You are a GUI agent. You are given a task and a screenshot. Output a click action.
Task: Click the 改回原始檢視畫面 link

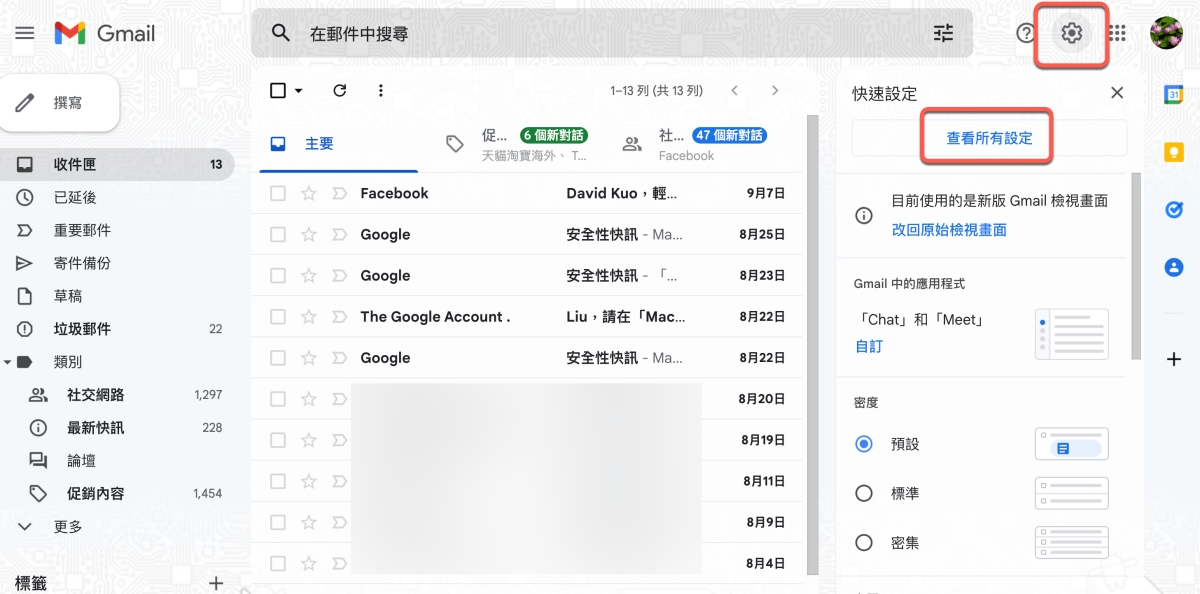tap(948, 230)
